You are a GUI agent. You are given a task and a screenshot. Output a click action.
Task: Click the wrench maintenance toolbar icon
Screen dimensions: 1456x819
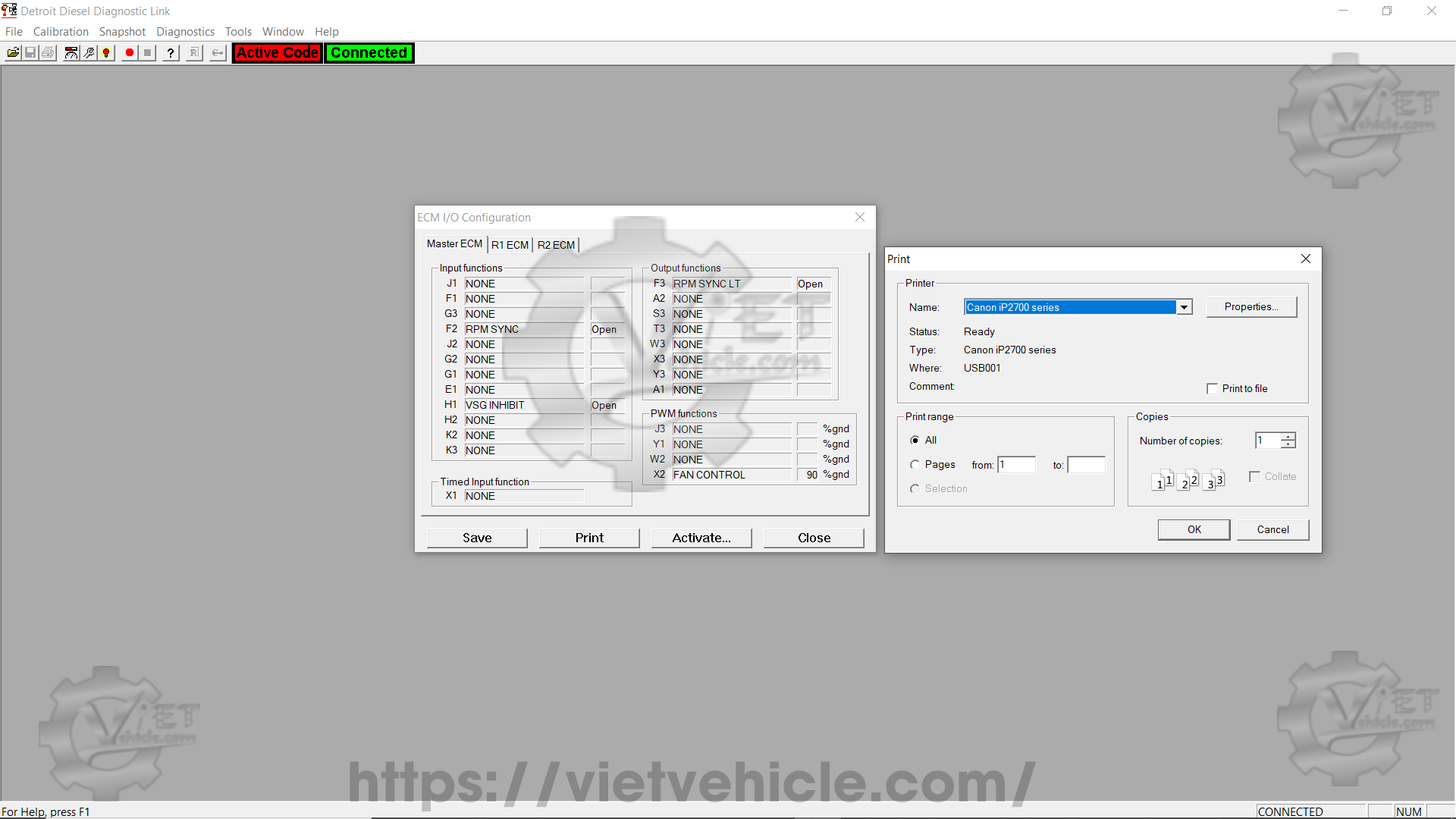[89, 53]
